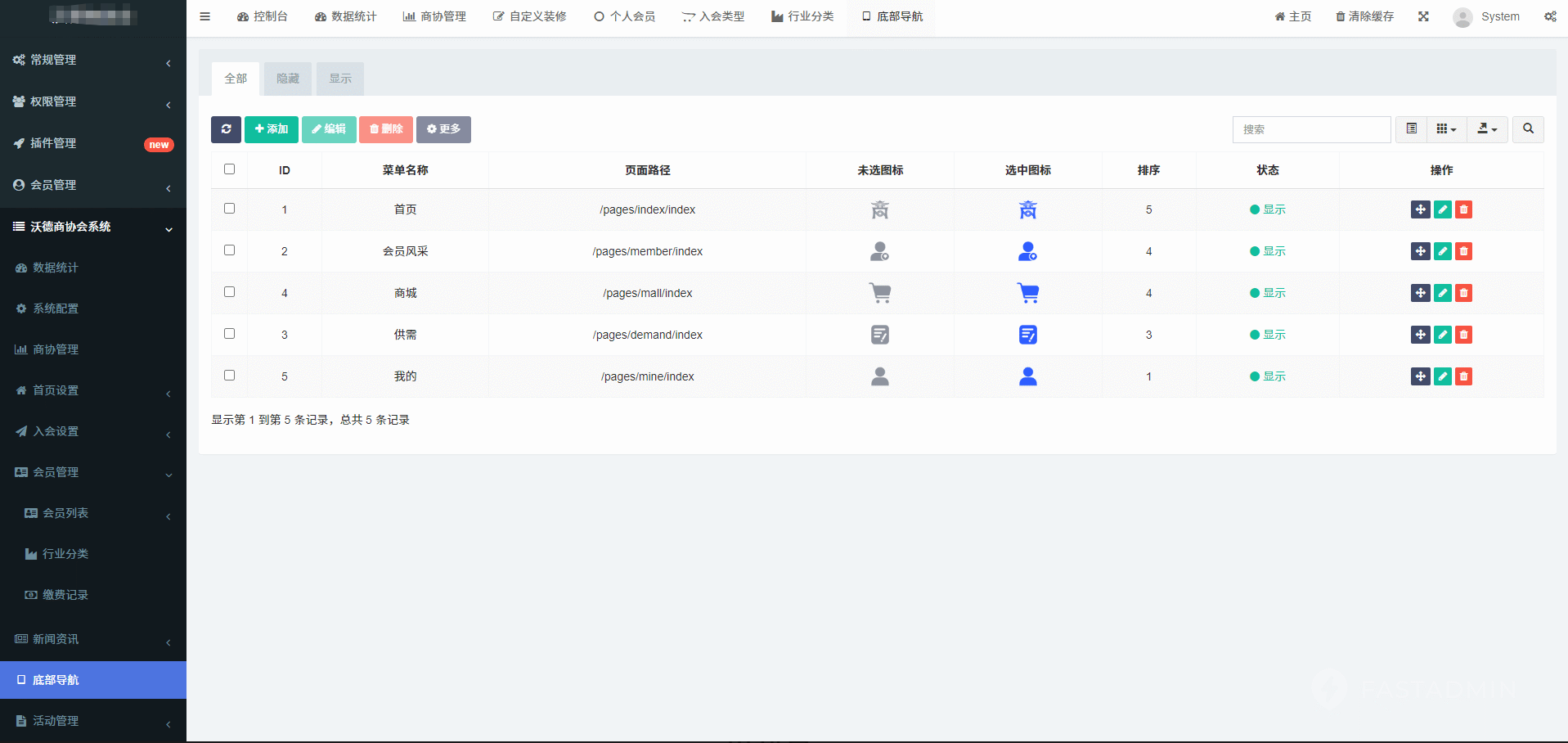Toggle the select-all checkbox in header

pos(230,169)
